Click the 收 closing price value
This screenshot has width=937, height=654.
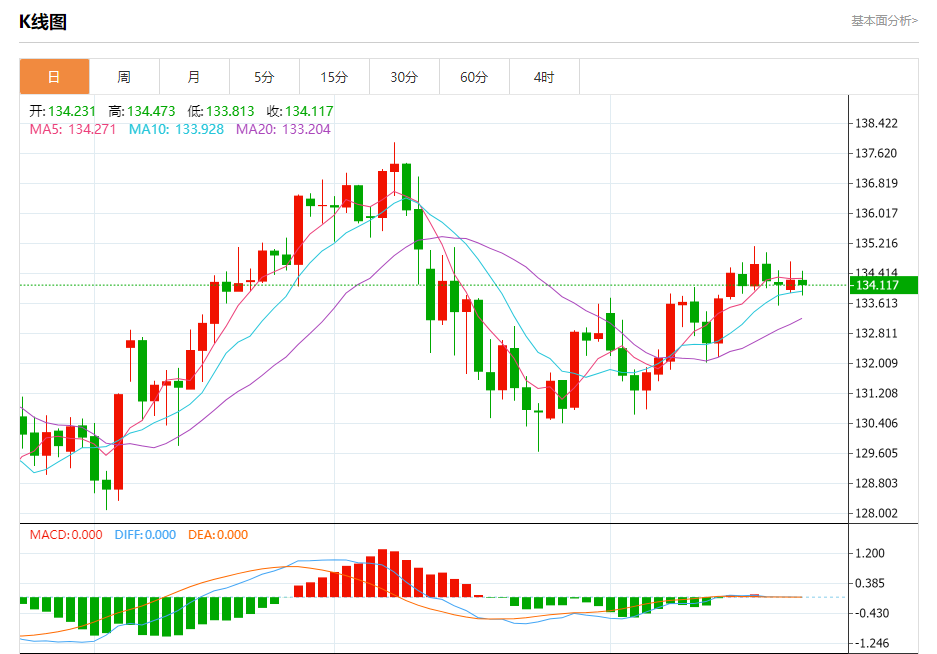pos(309,111)
